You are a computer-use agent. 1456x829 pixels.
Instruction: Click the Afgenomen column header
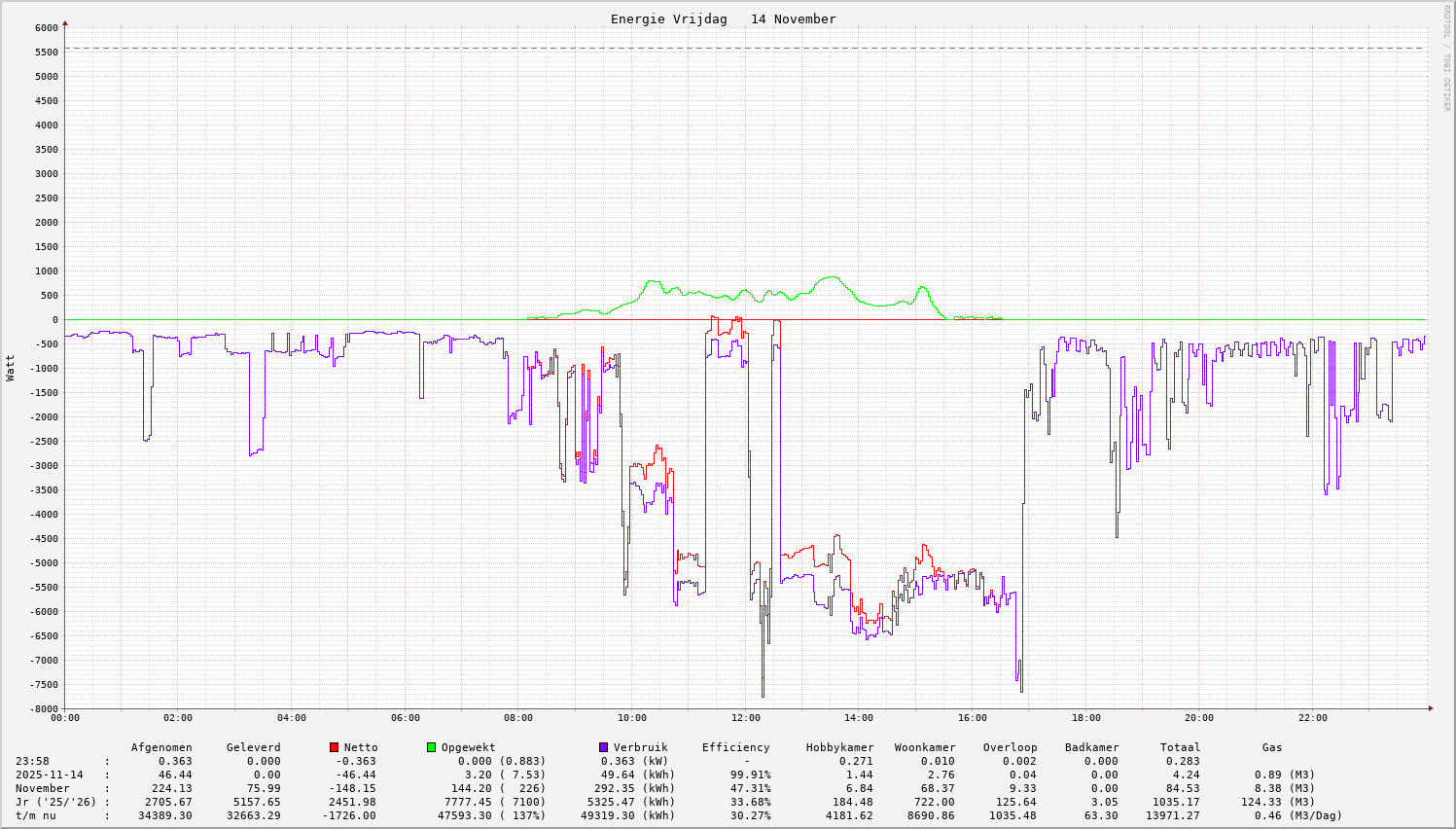click(161, 747)
